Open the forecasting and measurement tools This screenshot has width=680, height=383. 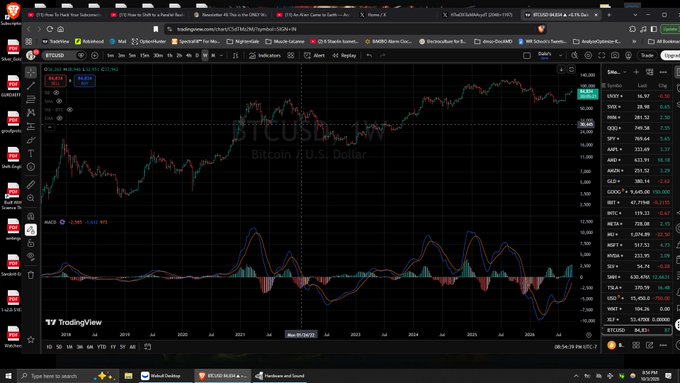tap(31, 126)
